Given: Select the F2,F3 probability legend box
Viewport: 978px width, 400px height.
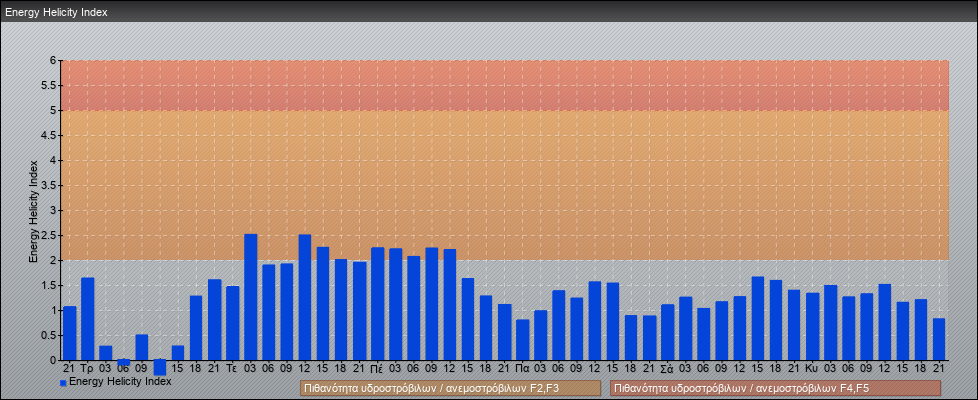Looking at the screenshot, I should (450, 387).
